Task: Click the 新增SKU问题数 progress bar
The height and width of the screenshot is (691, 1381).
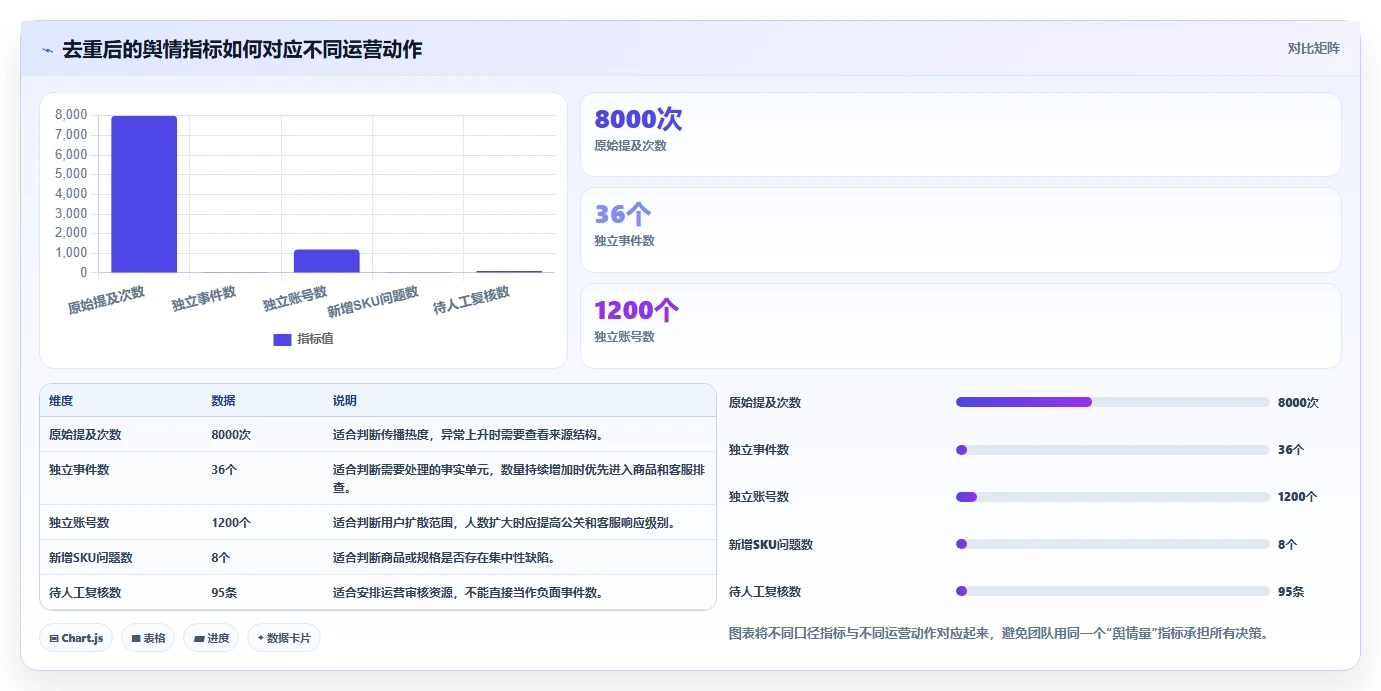Action: (1113, 544)
